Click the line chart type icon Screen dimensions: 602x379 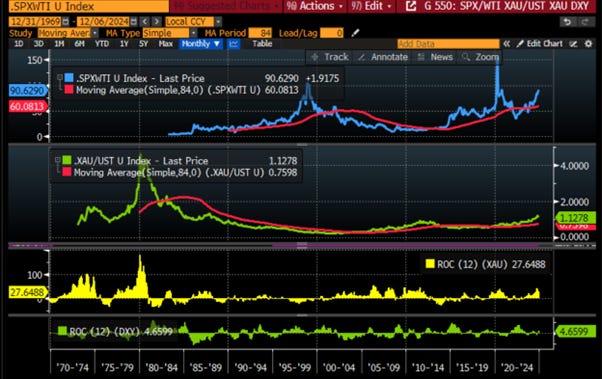coord(233,44)
